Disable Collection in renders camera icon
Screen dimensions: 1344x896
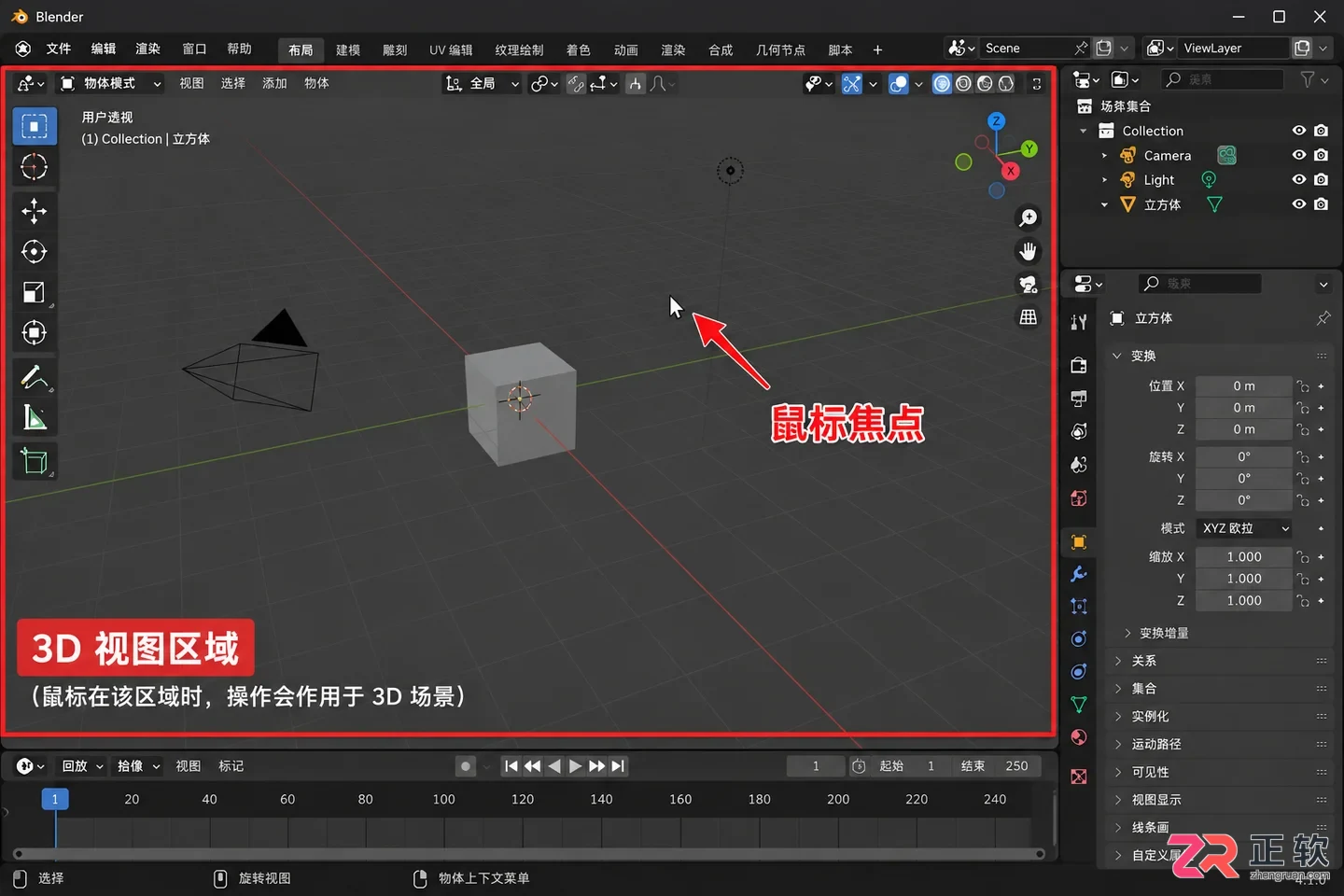tap(1321, 131)
